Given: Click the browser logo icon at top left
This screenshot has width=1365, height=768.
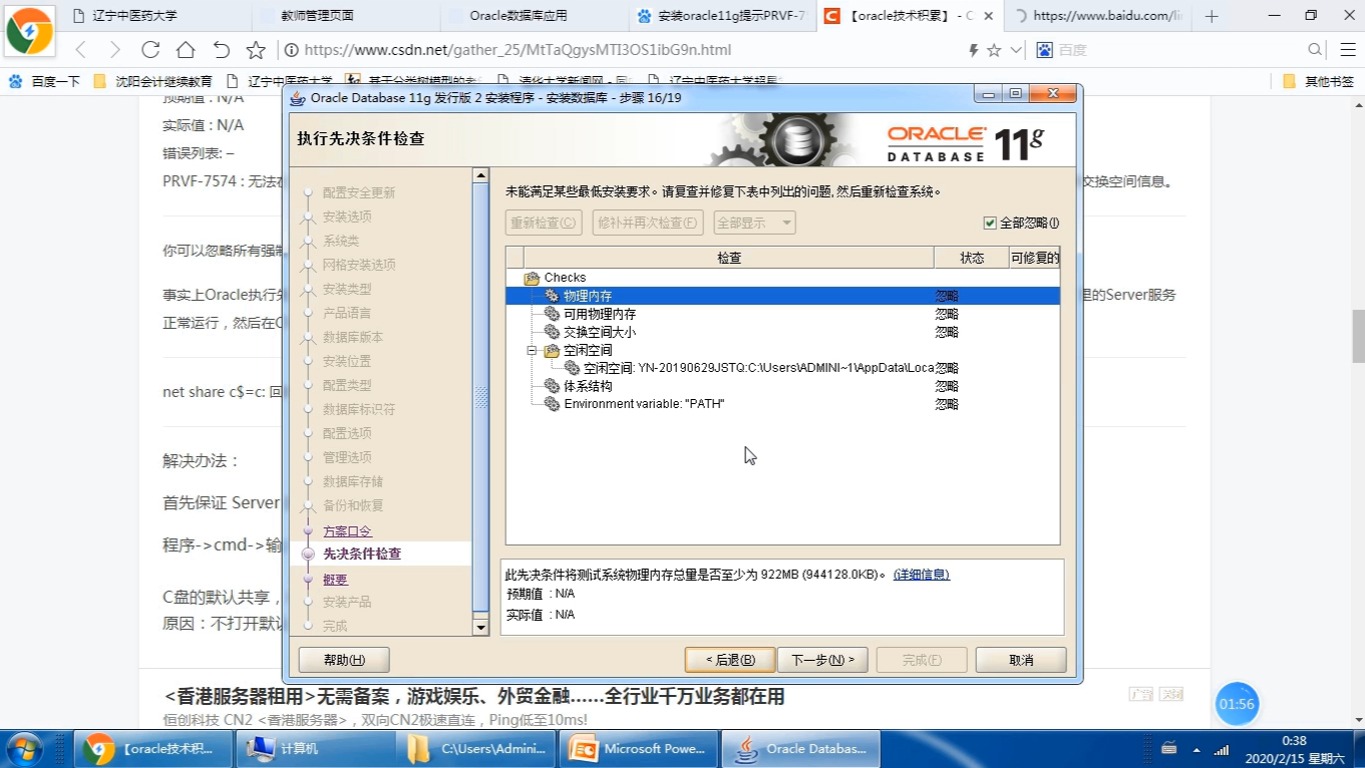Looking at the screenshot, I should (x=29, y=31).
